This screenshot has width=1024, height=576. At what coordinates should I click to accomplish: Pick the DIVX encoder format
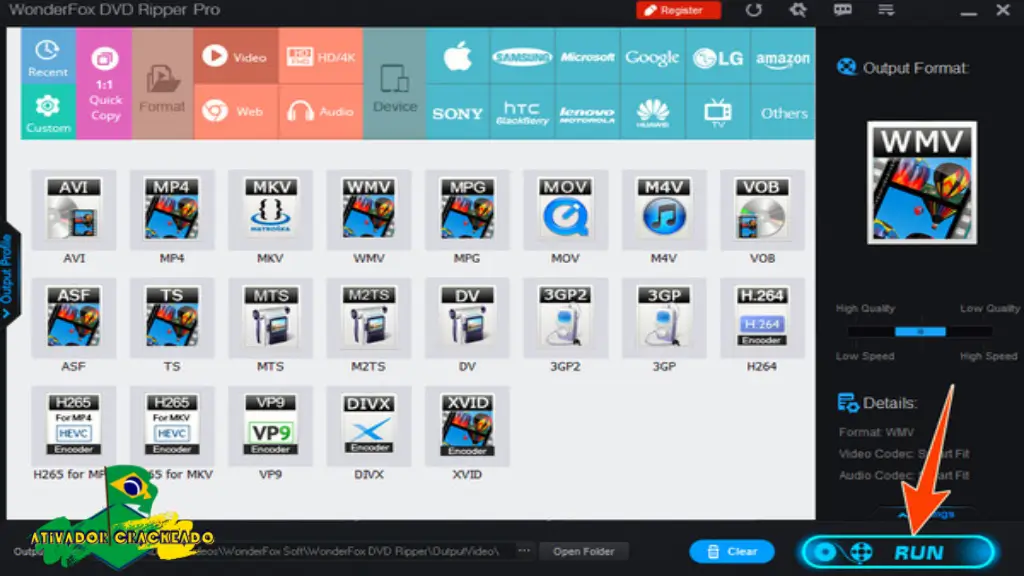[369, 426]
